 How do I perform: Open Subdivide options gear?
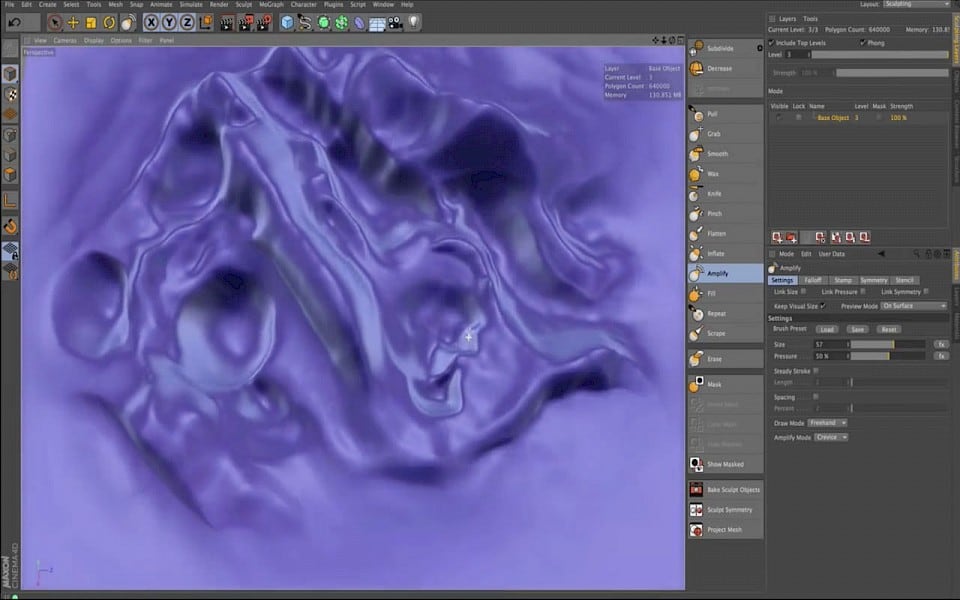[x=760, y=48]
